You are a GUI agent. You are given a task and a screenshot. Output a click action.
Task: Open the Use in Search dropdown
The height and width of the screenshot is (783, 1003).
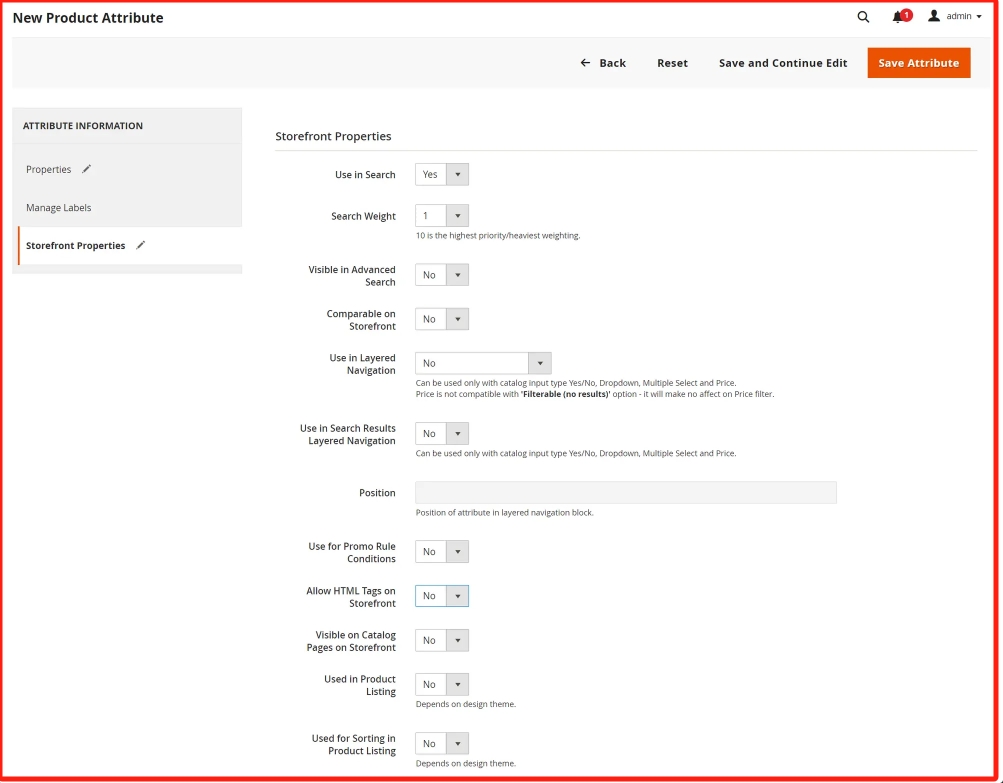(x=441, y=175)
